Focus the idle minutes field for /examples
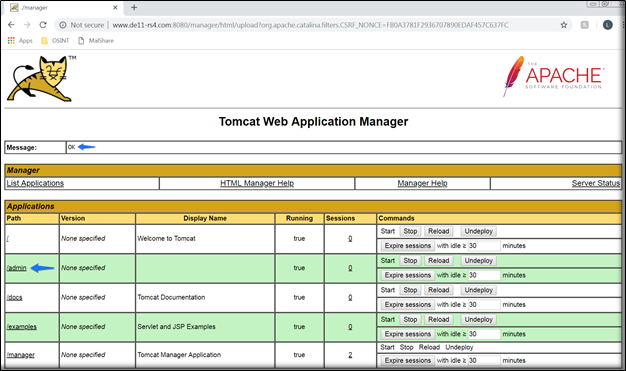 pyautogui.click(x=484, y=334)
